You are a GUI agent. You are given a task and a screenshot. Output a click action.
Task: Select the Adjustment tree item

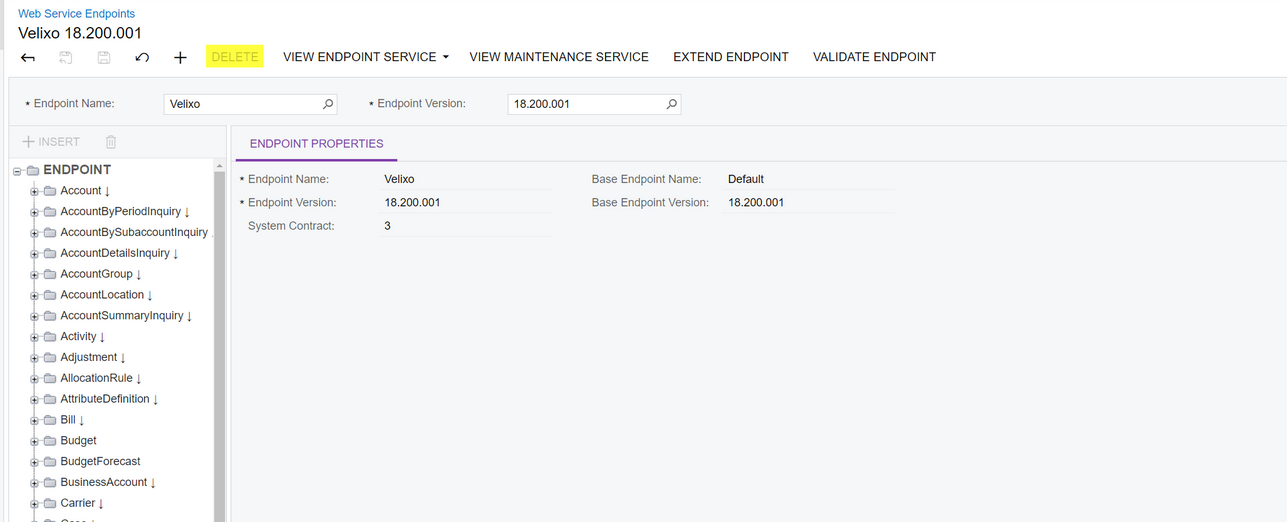click(89, 357)
